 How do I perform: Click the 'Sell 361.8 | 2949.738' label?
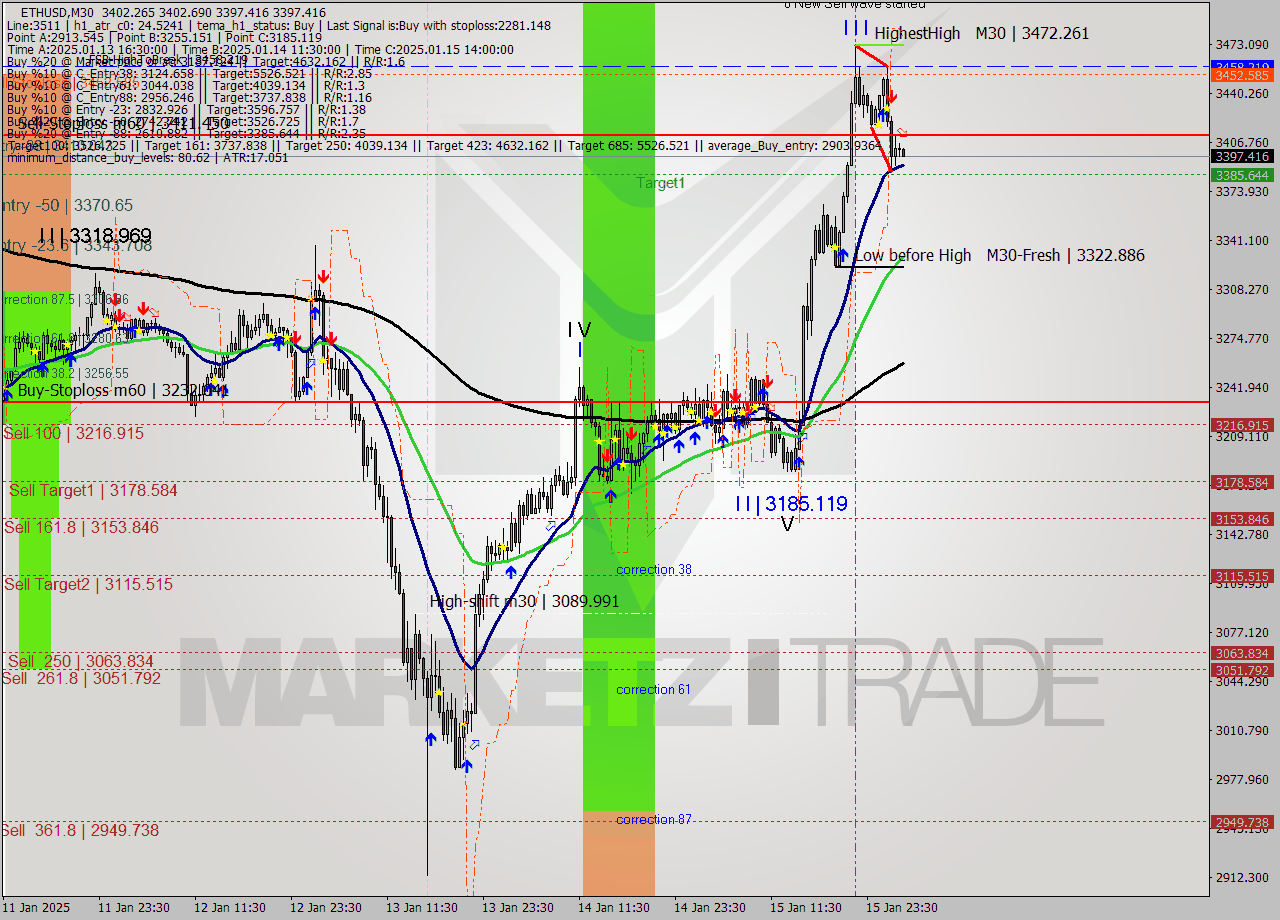(x=80, y=830)
